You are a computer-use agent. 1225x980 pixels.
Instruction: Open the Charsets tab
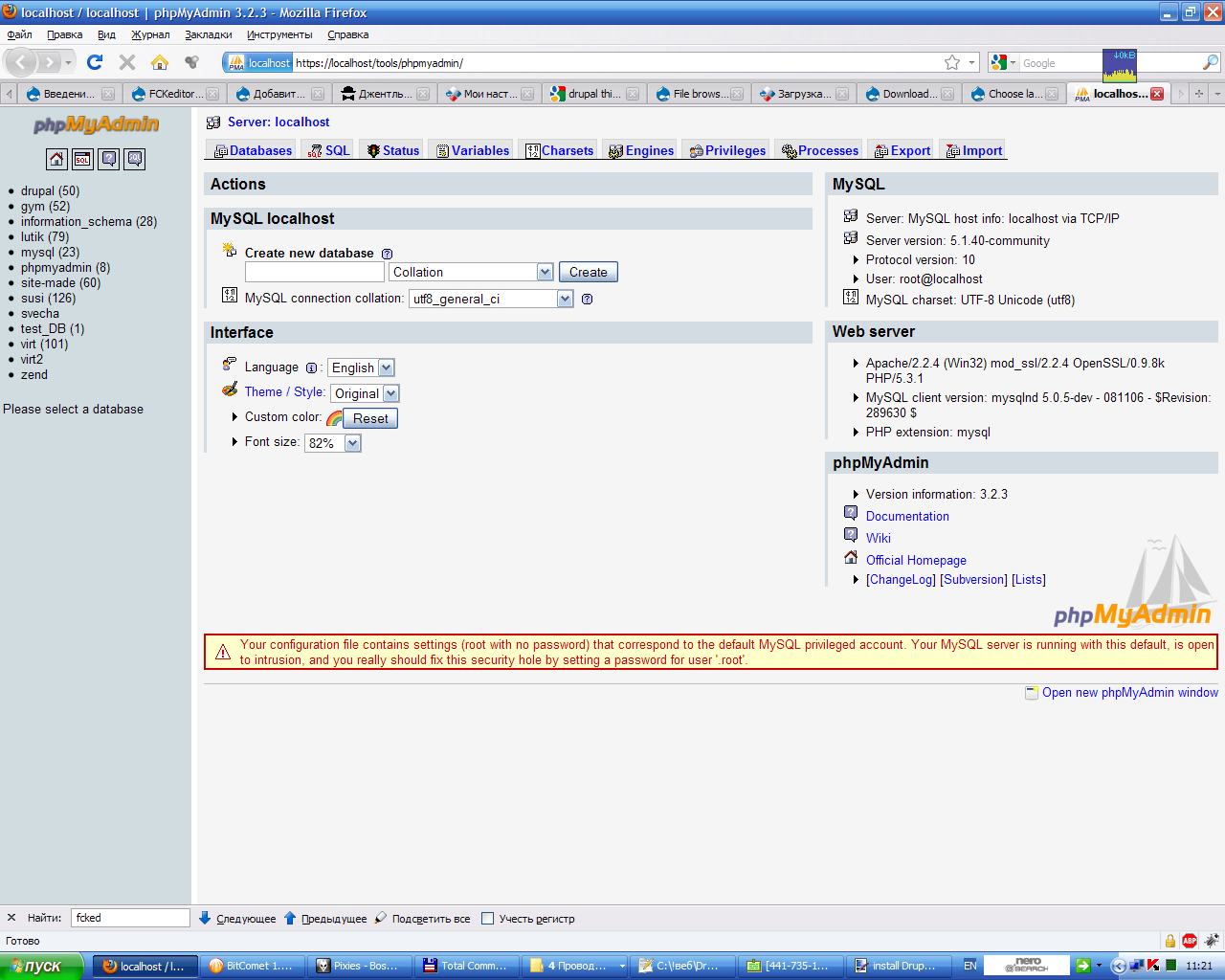click(560, 150)
